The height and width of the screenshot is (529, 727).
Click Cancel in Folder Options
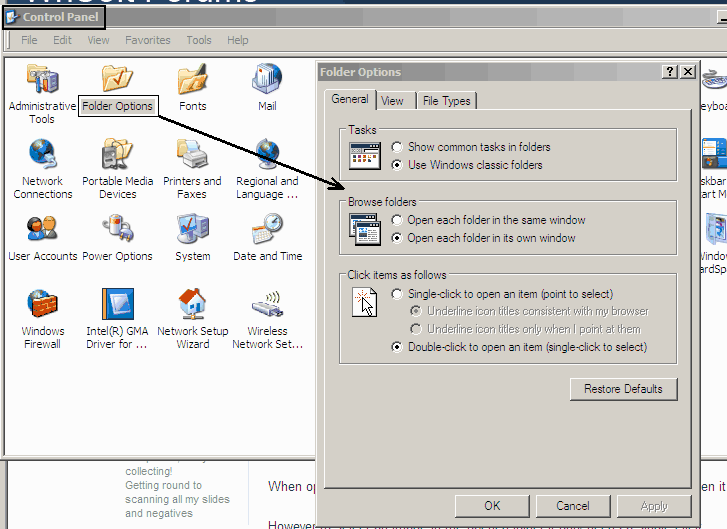pos(573,506)
